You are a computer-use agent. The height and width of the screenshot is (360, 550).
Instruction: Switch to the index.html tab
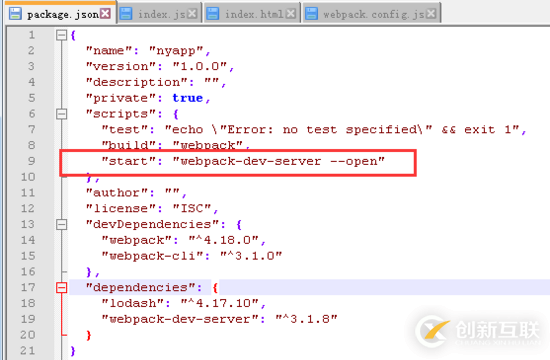click(252, 14)
